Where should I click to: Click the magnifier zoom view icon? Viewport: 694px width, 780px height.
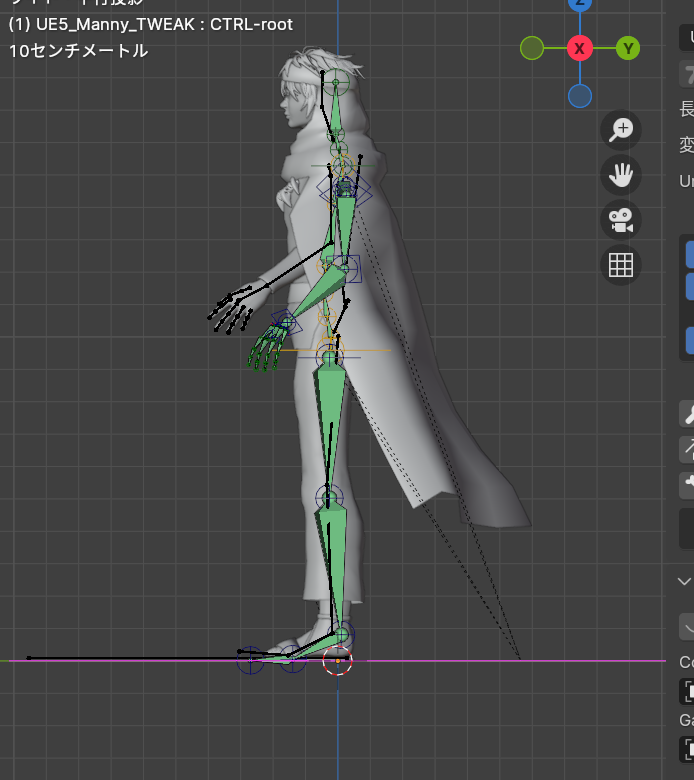point(621,130)
